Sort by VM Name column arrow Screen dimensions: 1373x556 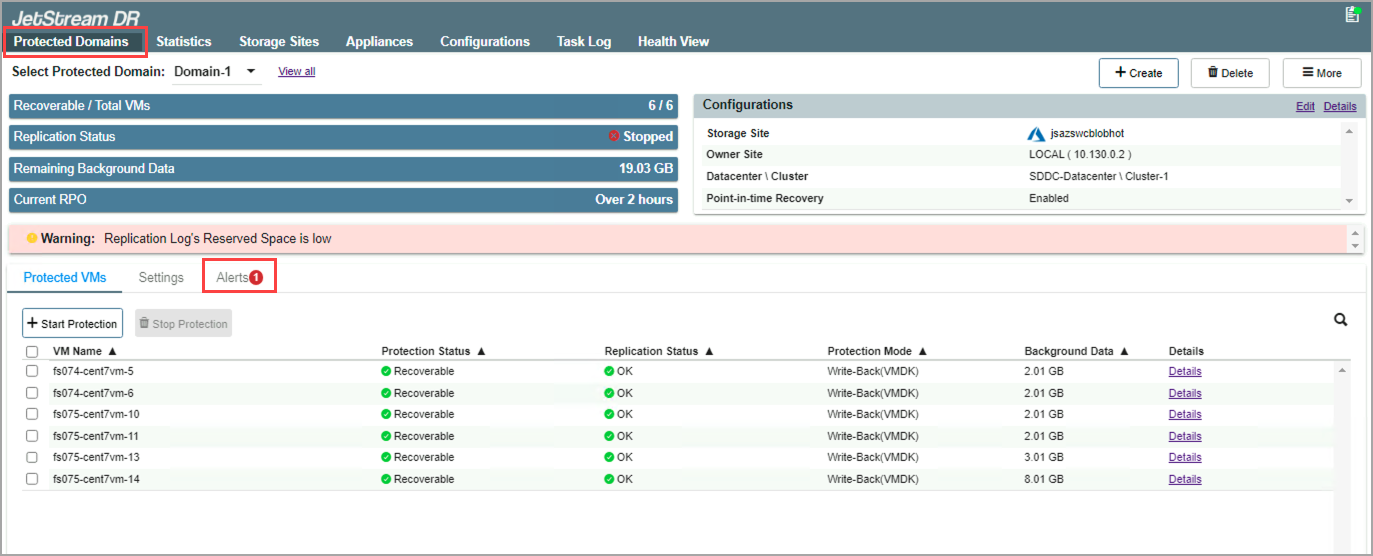pos(112,351)
